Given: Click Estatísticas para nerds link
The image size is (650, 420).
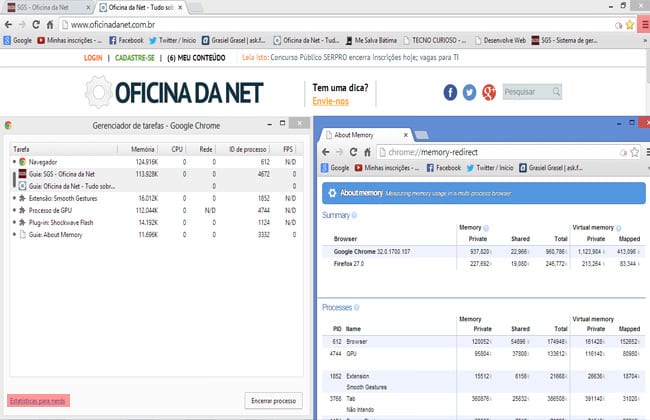Looking at the screenshot, I should point(38,401).
